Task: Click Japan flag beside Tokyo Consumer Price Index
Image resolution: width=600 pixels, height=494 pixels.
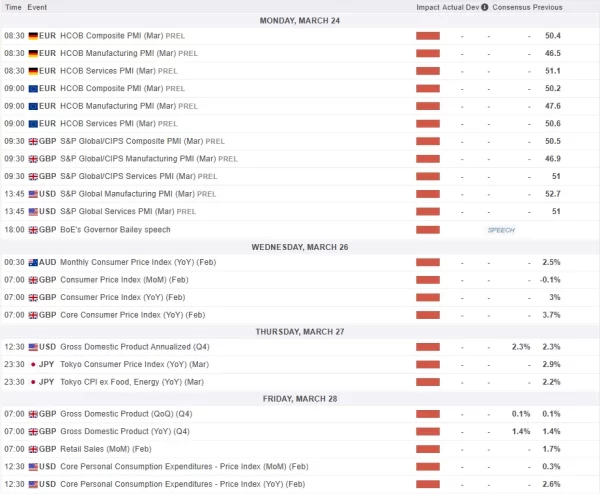Action: (33, 364)
